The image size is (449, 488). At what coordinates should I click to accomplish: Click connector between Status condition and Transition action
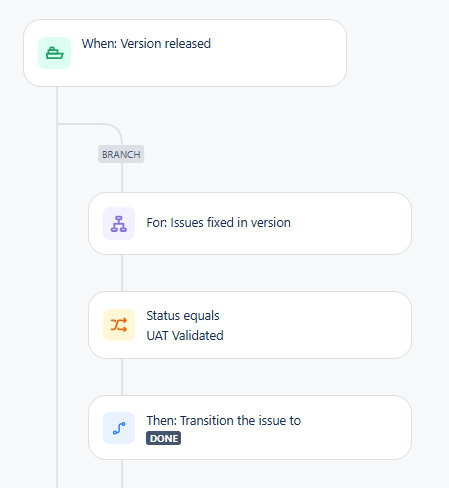click(x=122, y=377)
